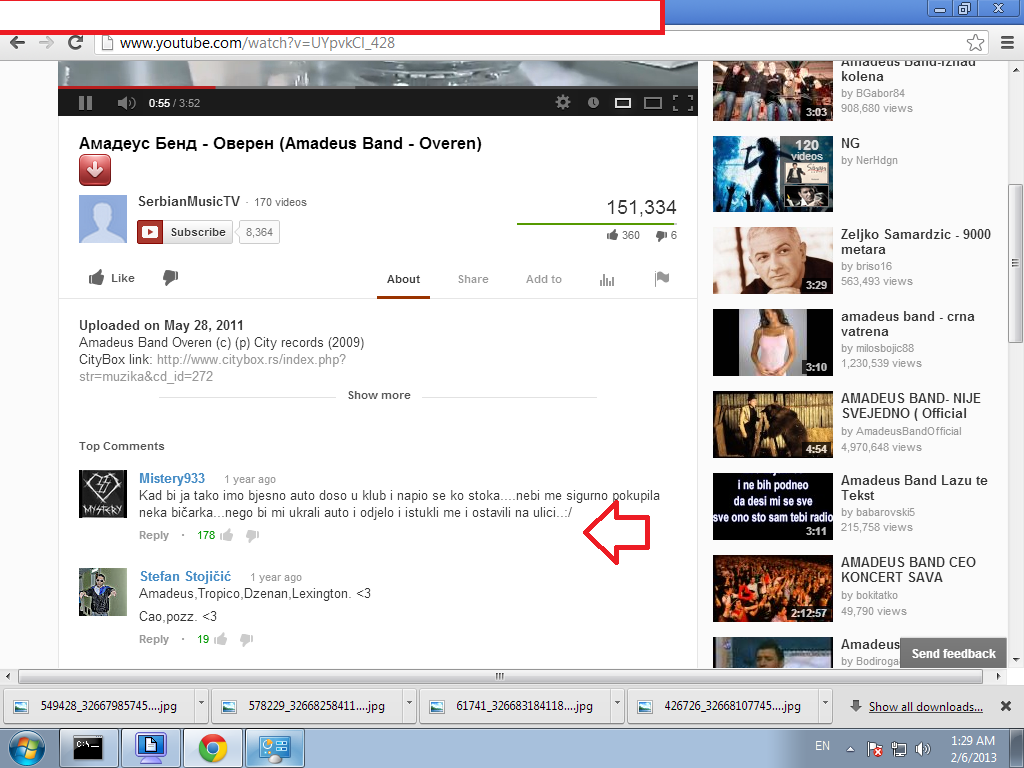Open Action Center flag tray icon
The width and height of the screenshot is (1024, 768).
pyautogui.click(x=875, y=748)
